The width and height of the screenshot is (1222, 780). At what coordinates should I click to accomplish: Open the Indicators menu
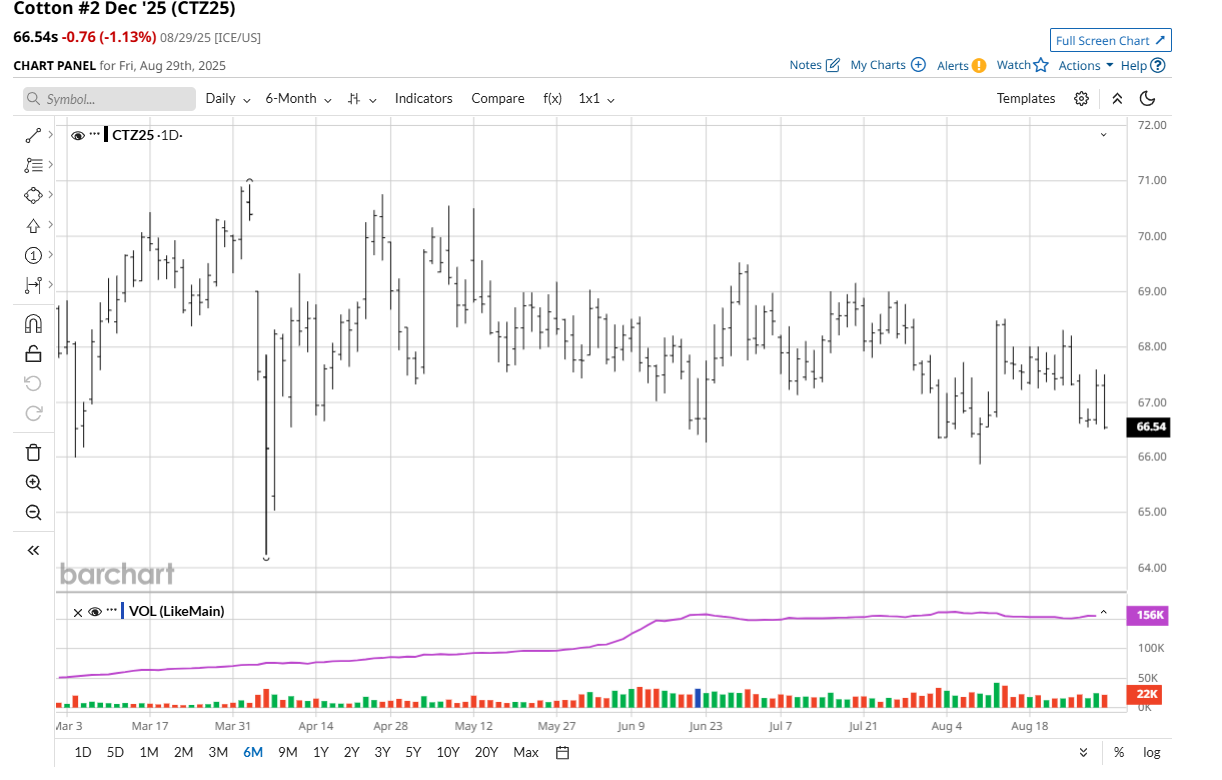[x=423, y=98]
